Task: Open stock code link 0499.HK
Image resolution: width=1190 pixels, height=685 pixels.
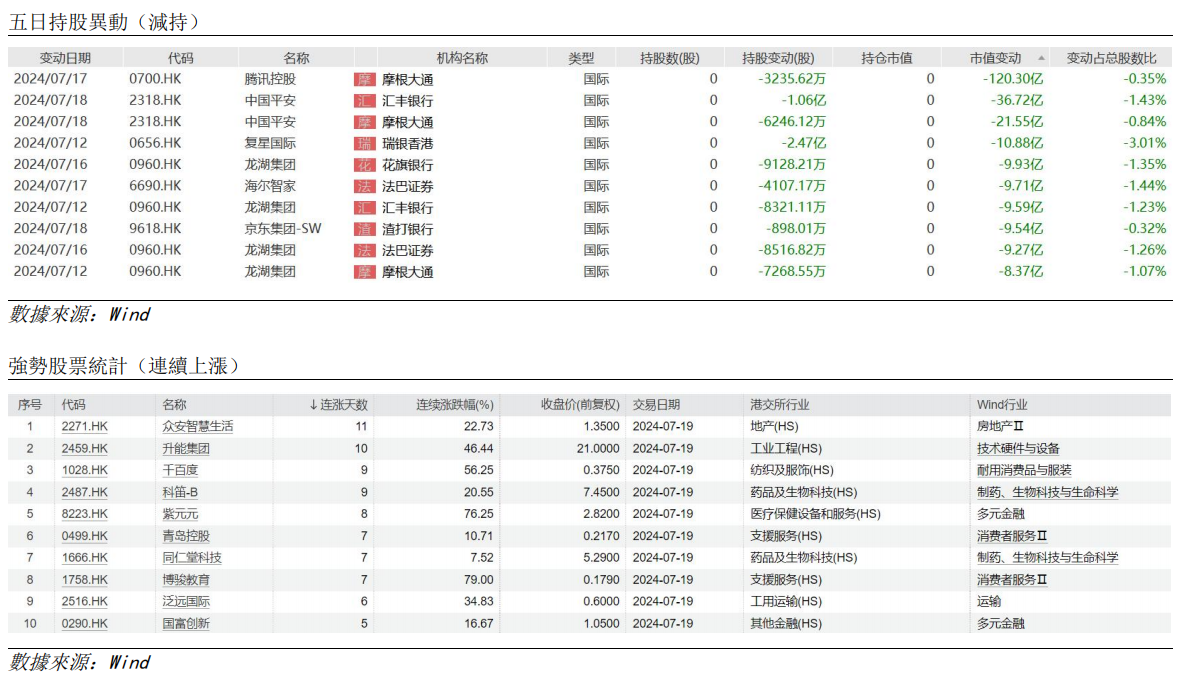Action: click(x=85, y=536)
